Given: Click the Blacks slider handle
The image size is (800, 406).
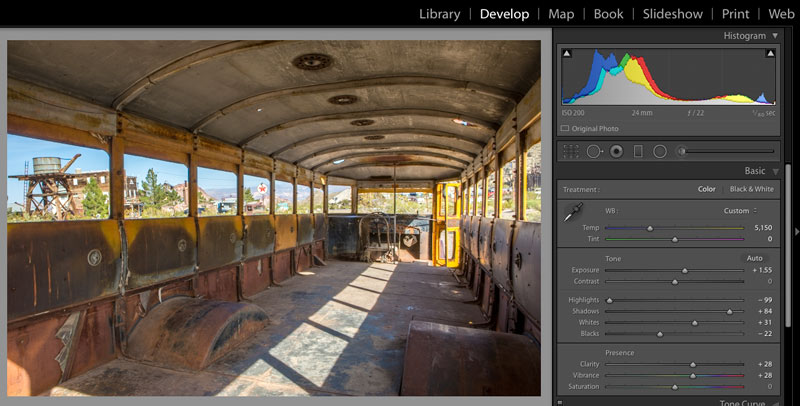Looking at the screenshot, I should [x=660, y=335].
